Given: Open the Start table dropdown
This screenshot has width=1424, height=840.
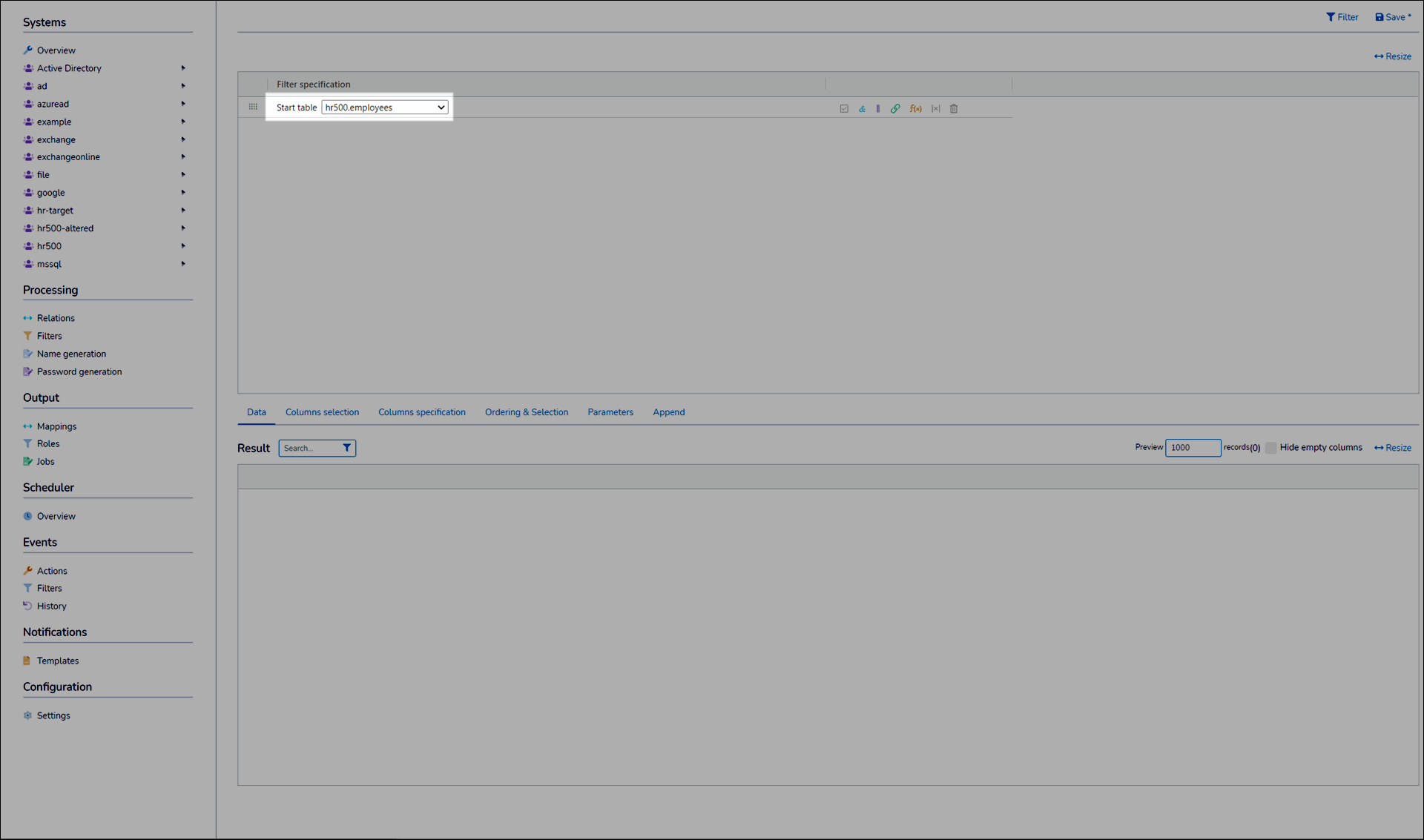Looking at the screenshot, I should coord(384,108).
